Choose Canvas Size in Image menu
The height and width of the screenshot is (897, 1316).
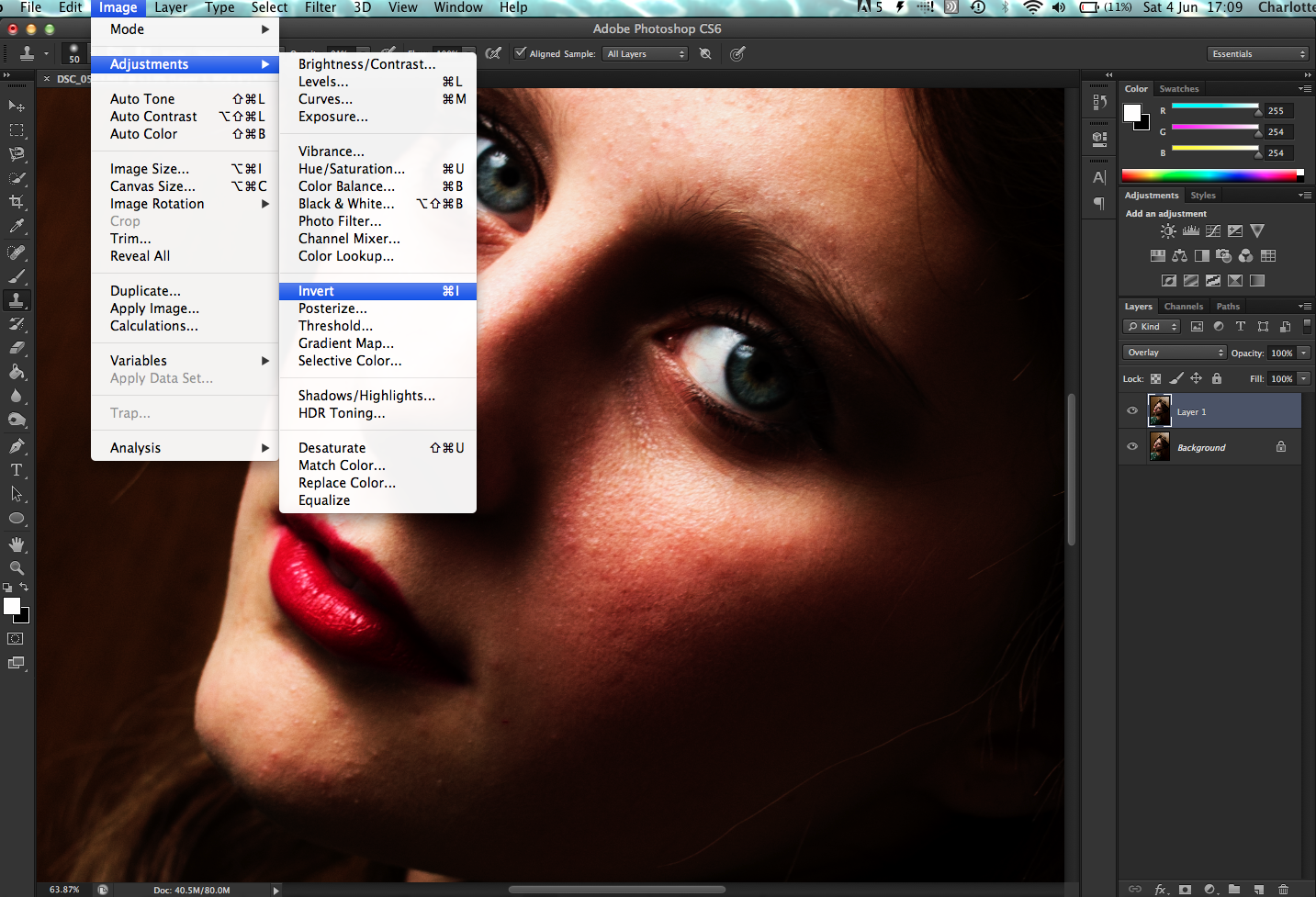pyautogui.click(x=185, y=186)
